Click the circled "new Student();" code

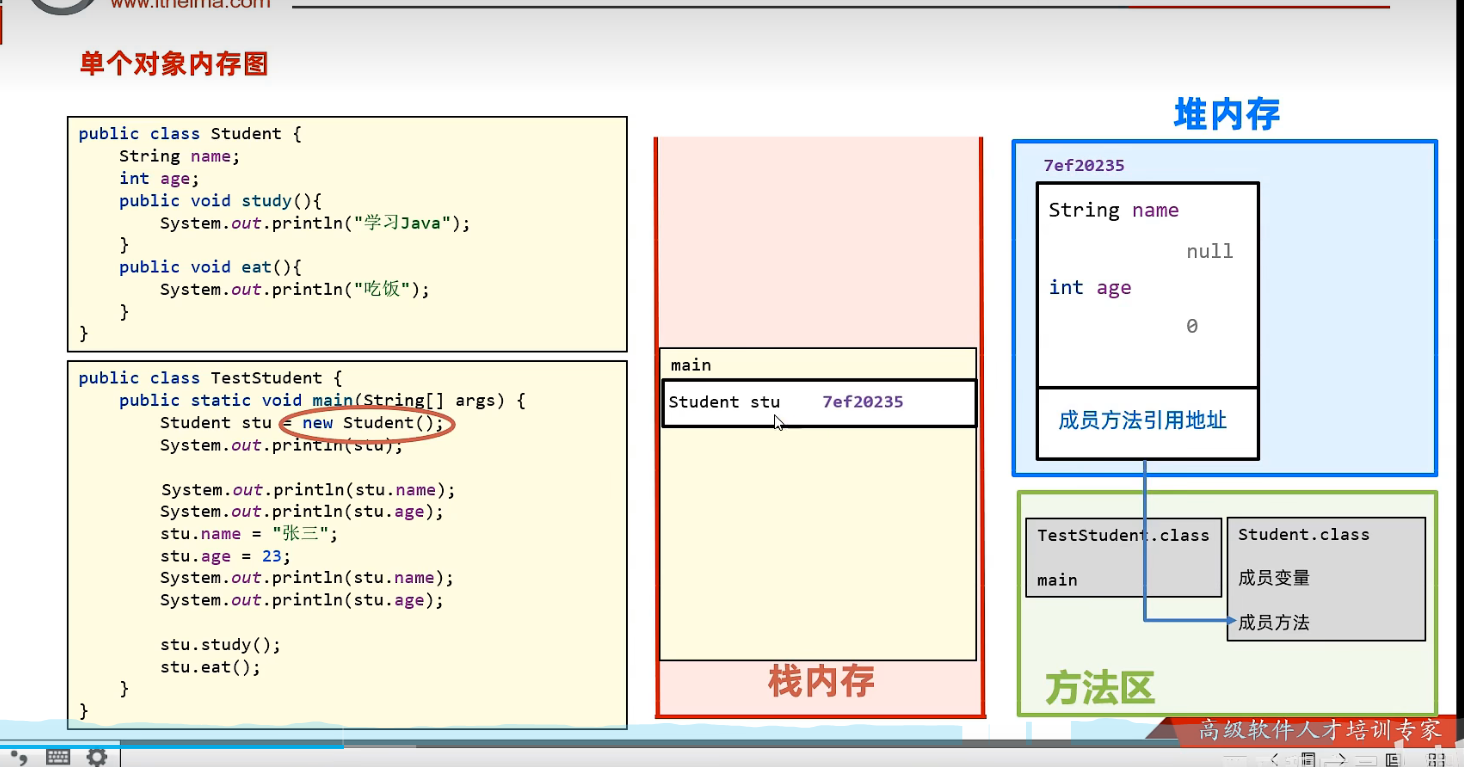click(x=373, y=423)
